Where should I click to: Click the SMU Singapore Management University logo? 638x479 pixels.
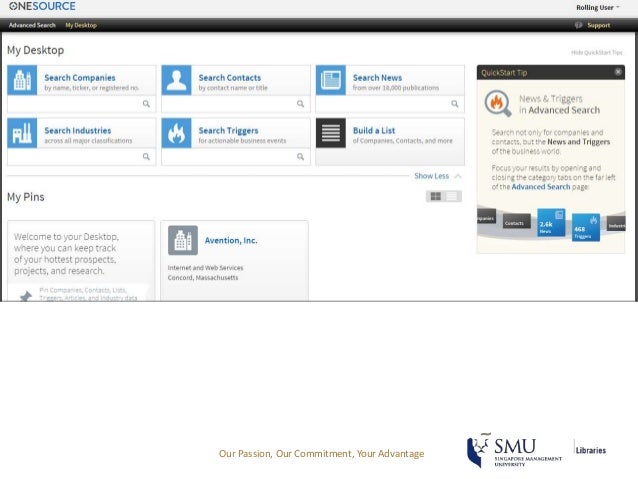tap(514, 451)
